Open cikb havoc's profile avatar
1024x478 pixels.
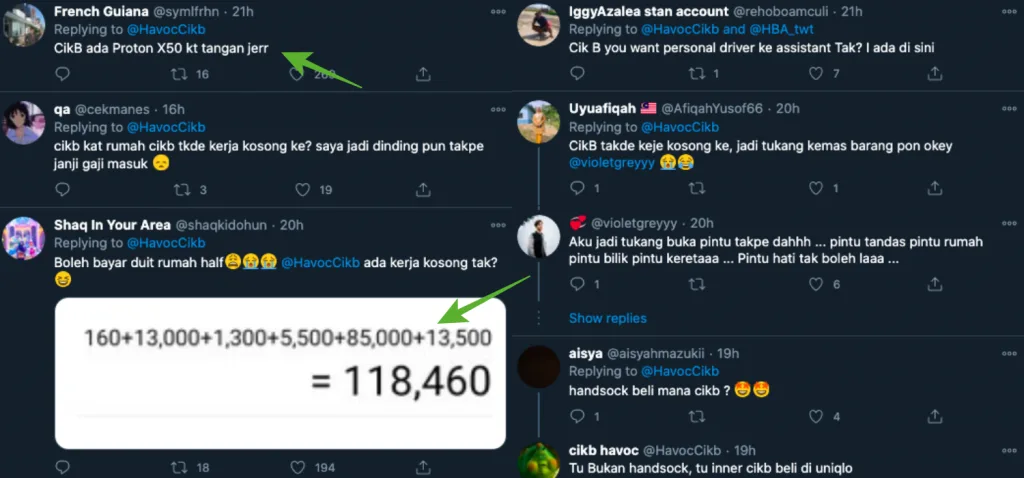coord(538,460)
